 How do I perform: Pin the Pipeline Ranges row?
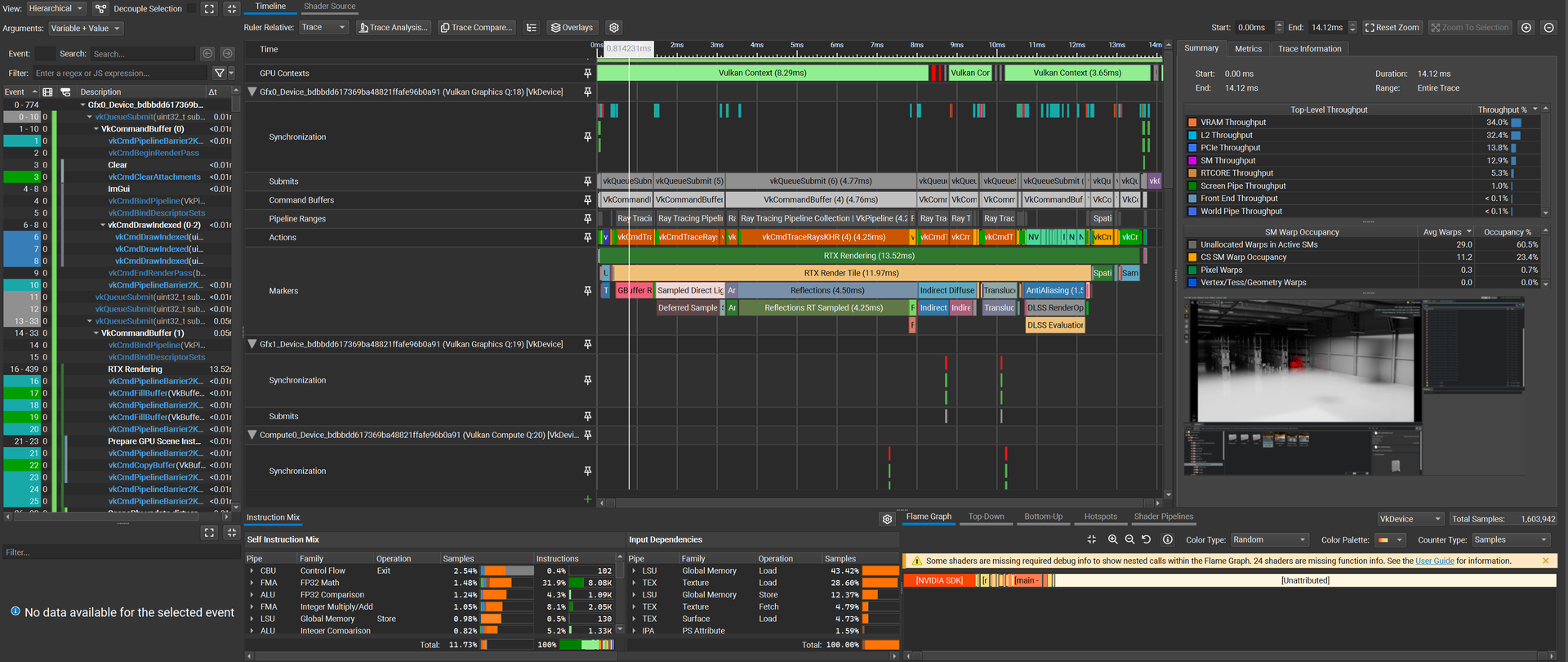587,219
